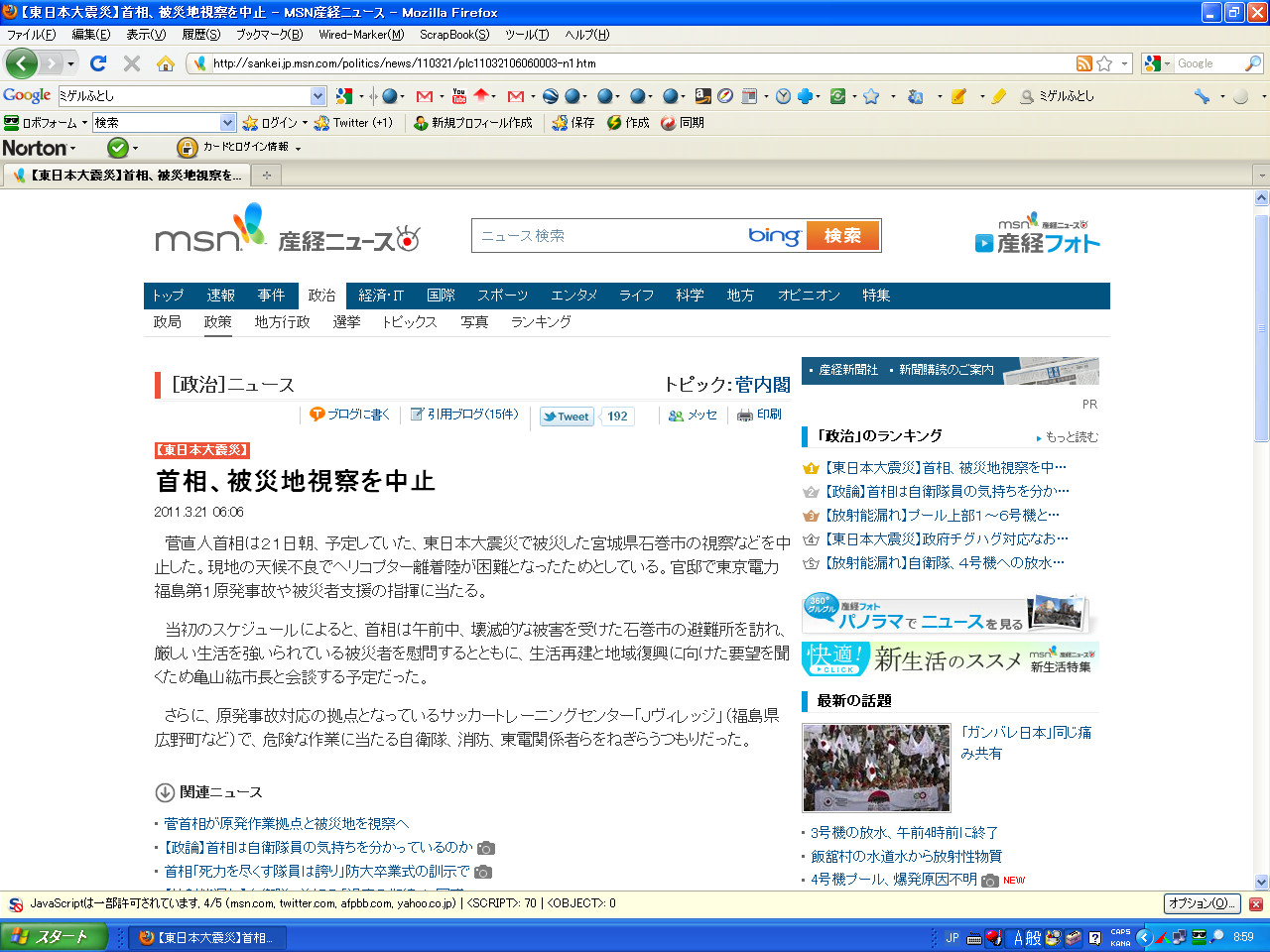
Task: Go to the Firefox home page icon
Action: [x=166, y=63]
